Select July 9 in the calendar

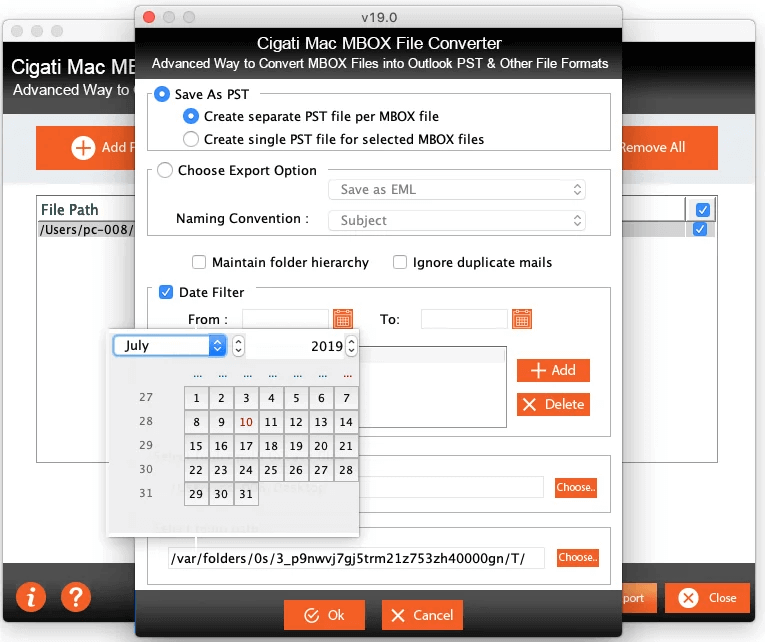click(221, 422)
